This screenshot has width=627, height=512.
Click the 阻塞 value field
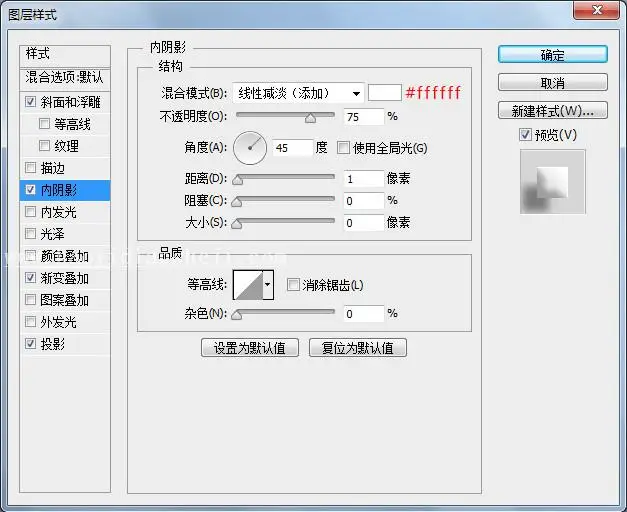point(363,201)
